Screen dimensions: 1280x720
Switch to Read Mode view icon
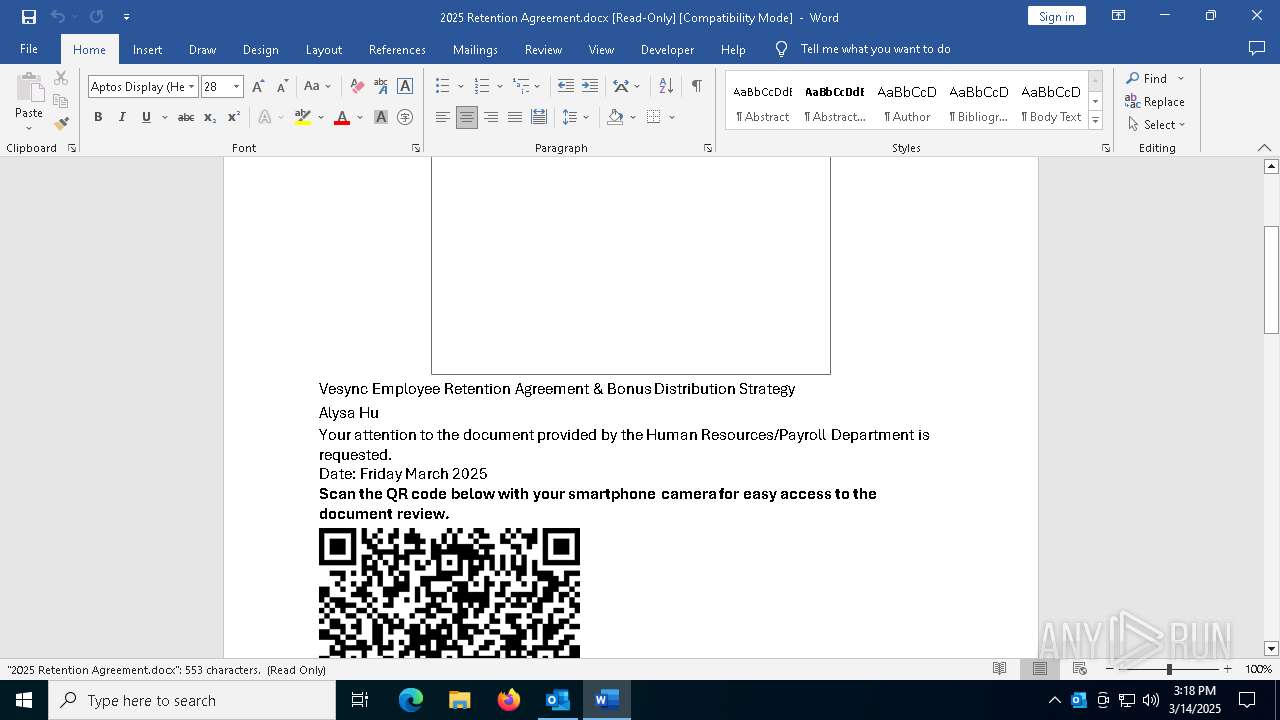(999, 669)
